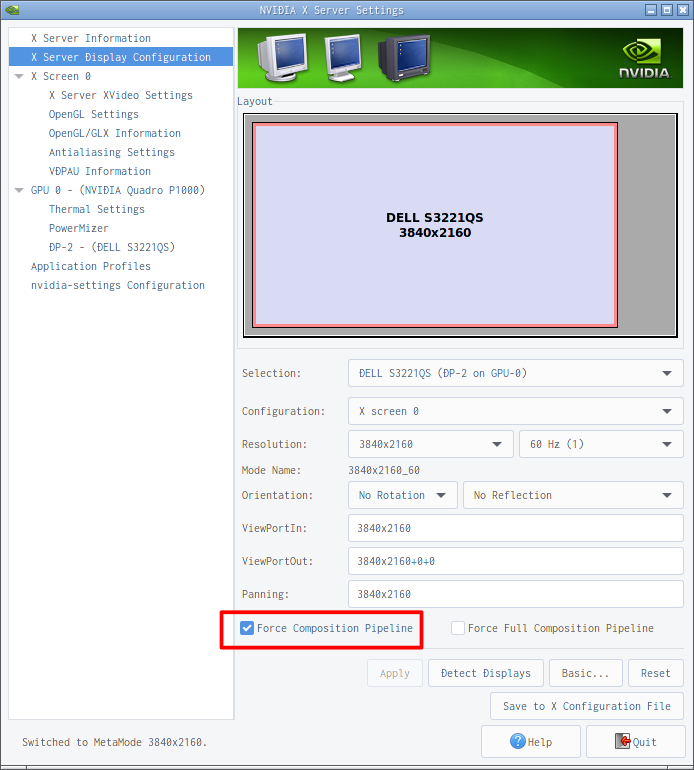694x770 pixels.
Task: Open Thermal Settings page
Action: [x=97, y=209]
